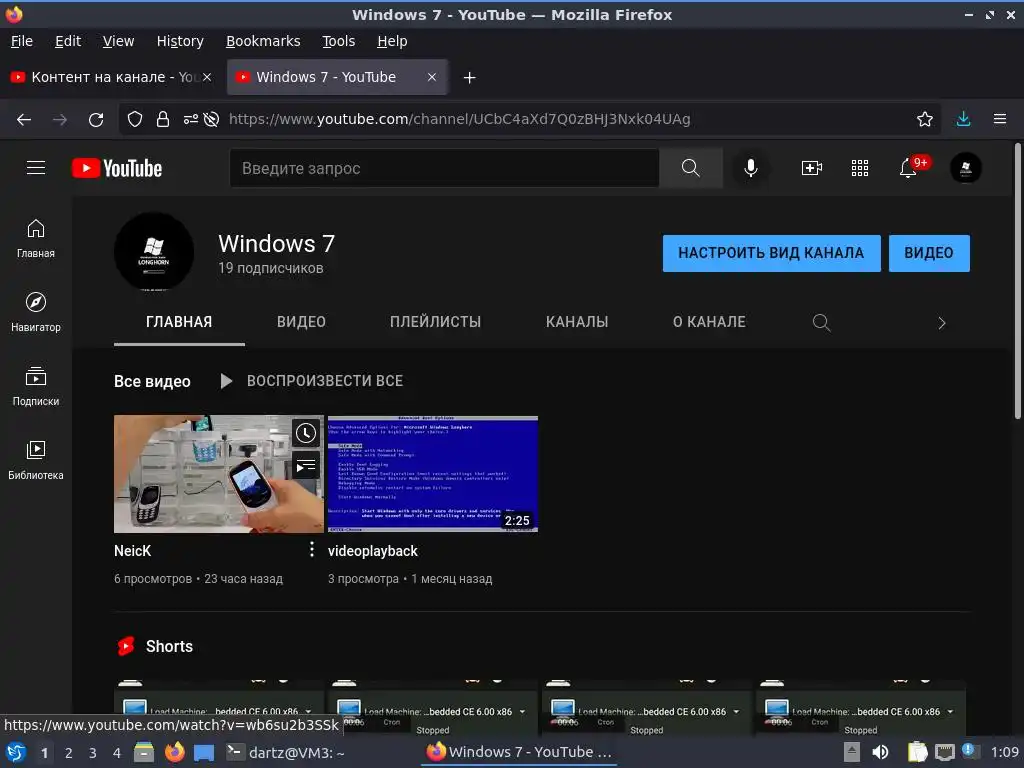Click the Shorts logo icon

tap(126, 646)
